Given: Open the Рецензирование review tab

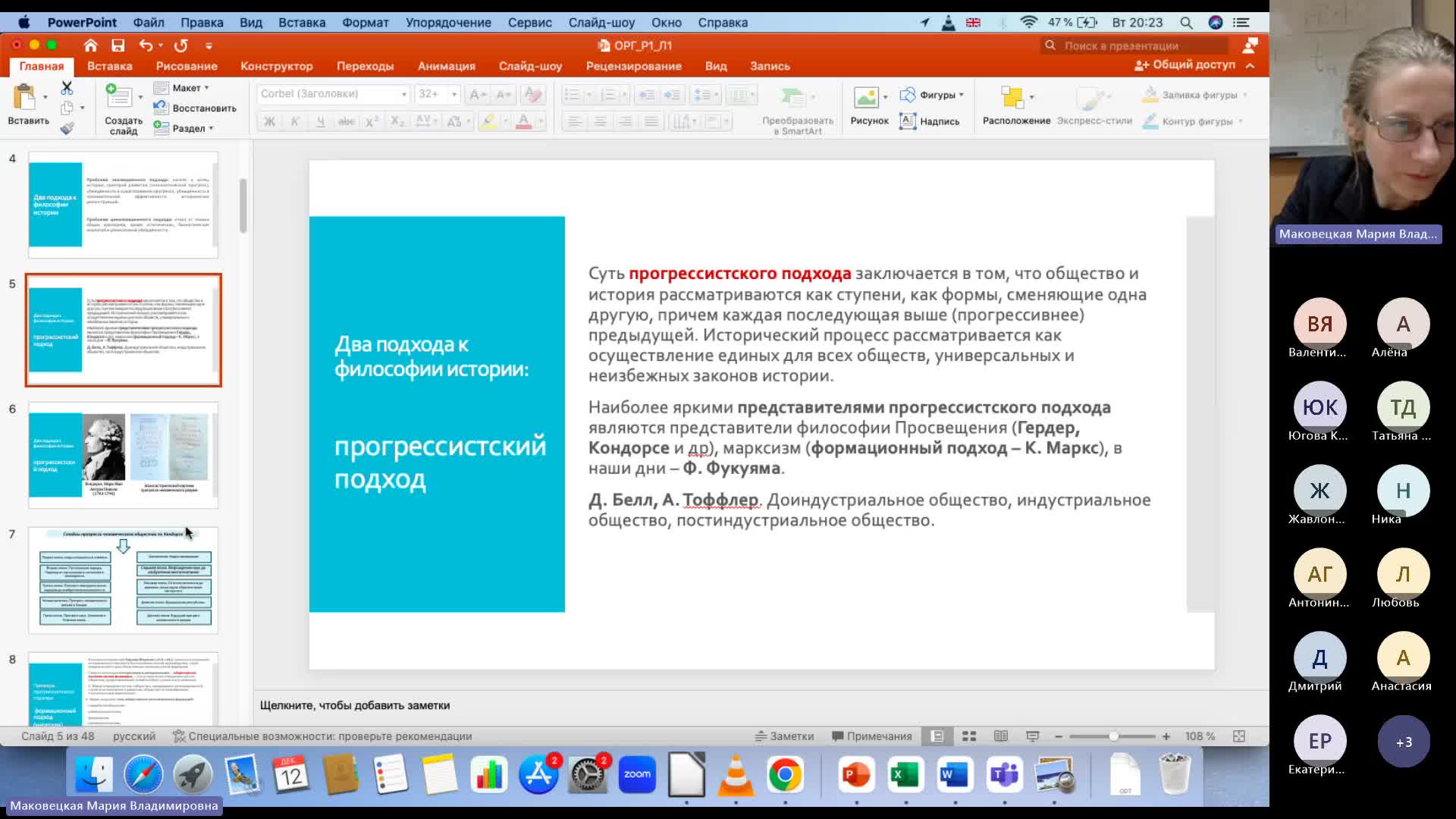Looking at the screenshot, I should click(x=633, y=66).
